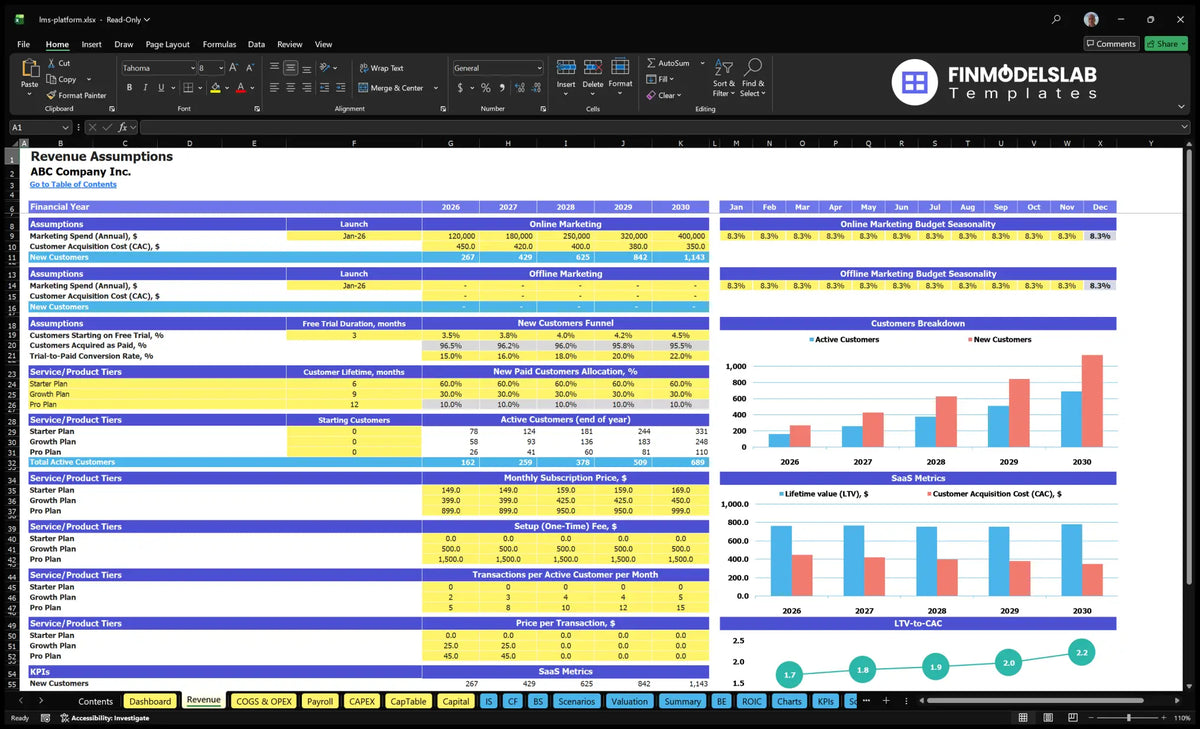Image resolution: width=1200 pixels, height=729 pixels.
Task: Click the AutoSum sigma icon
Action: click(x=651, y=63)
